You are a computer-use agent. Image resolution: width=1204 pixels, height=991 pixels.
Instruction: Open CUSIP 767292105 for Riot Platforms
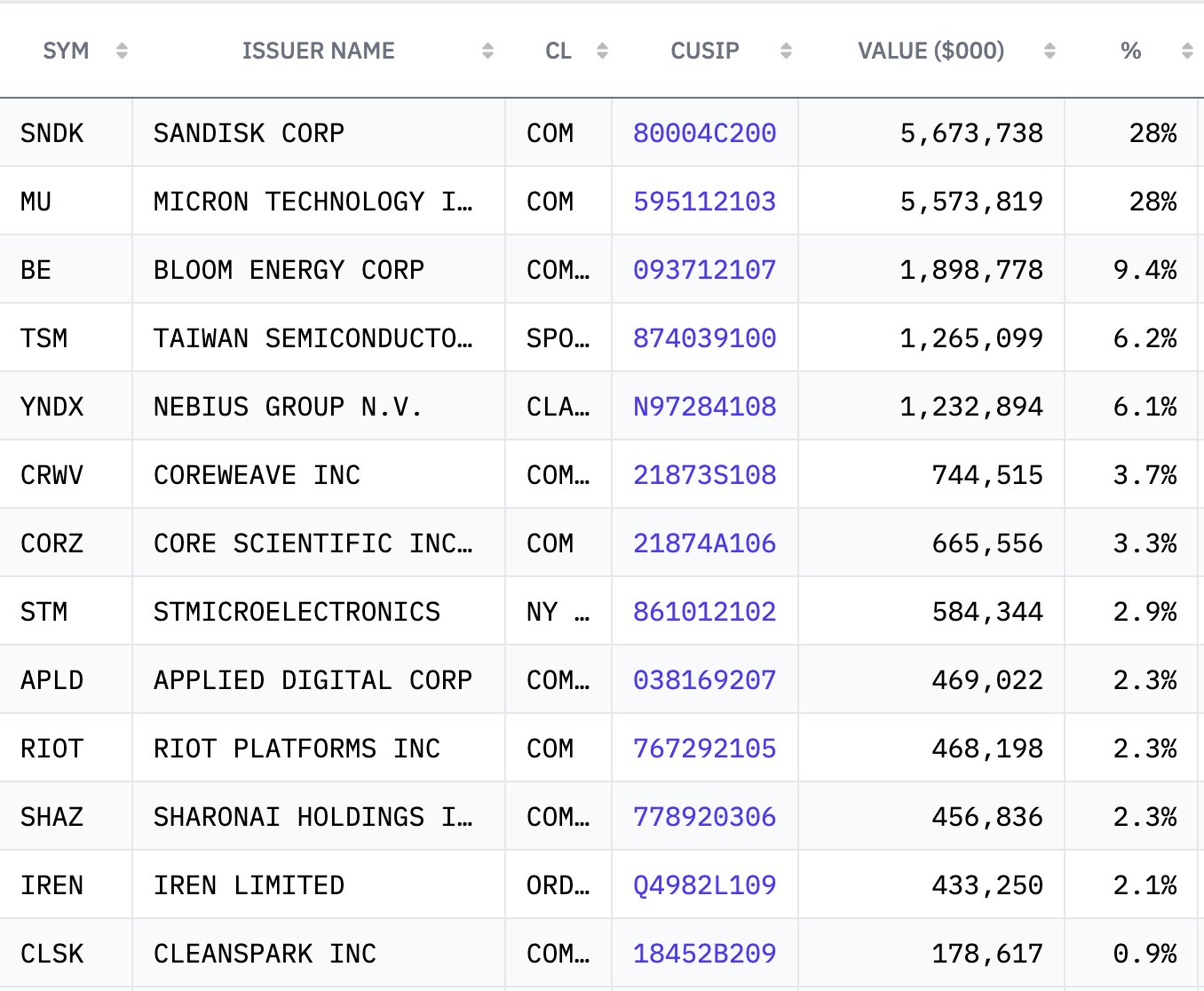705,749
